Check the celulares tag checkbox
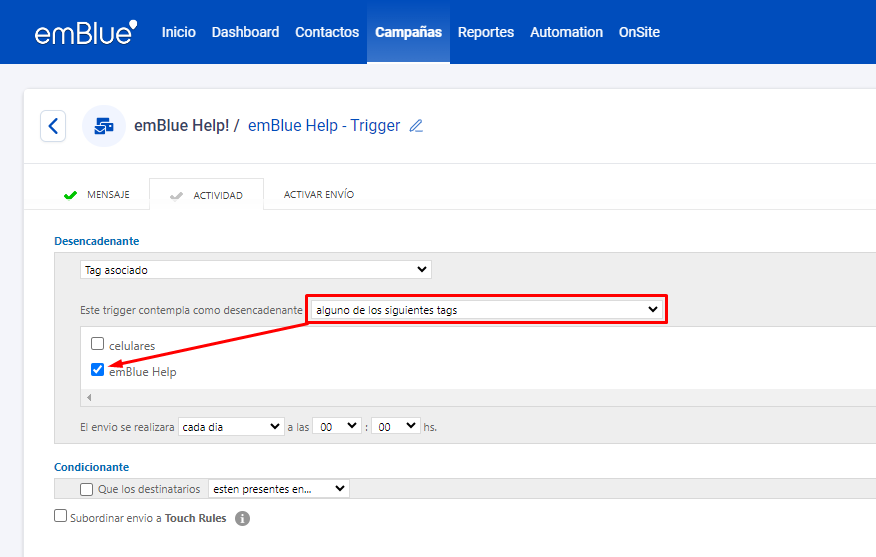The height and width of the screenshot is (557, 876). 98,344
